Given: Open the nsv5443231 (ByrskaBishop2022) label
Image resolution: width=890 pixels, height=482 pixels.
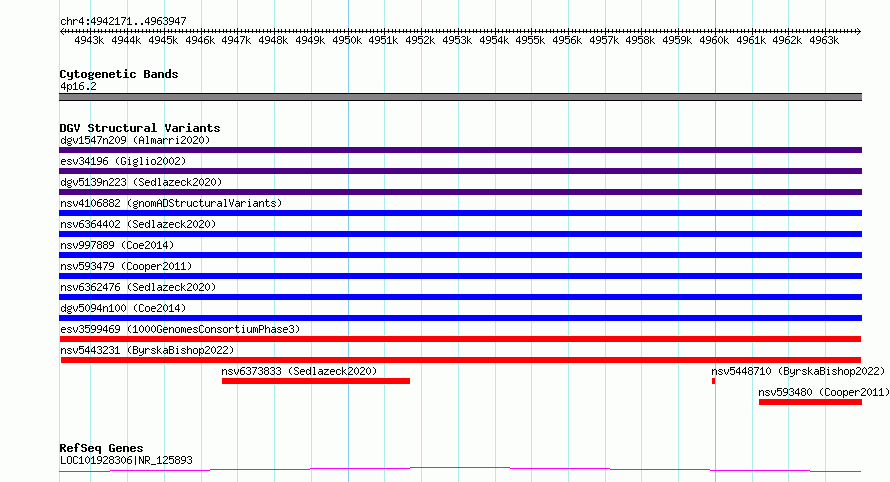Looking at the screenshot, I should [147, 350].
